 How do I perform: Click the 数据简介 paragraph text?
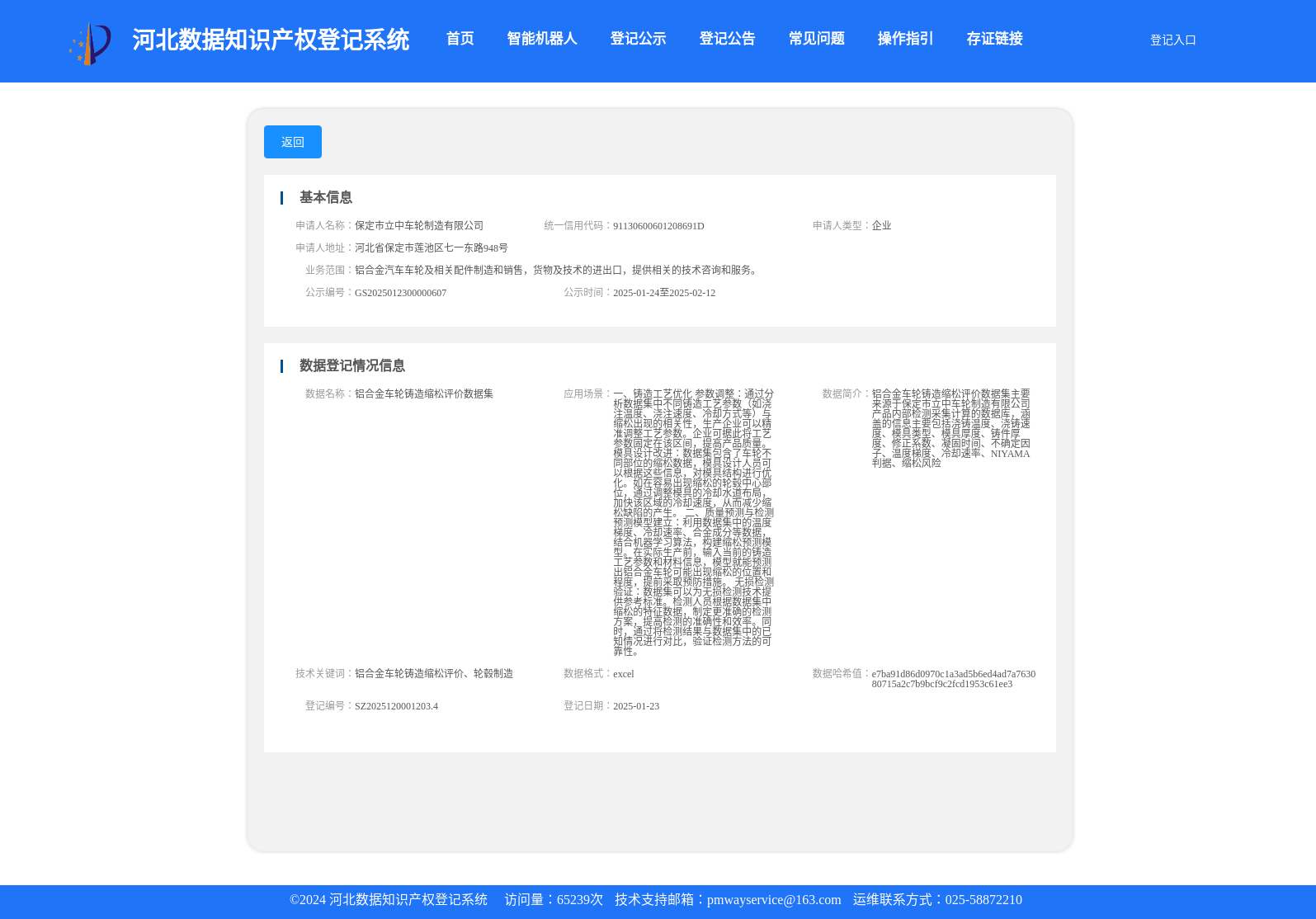click(x=951, y=428)
